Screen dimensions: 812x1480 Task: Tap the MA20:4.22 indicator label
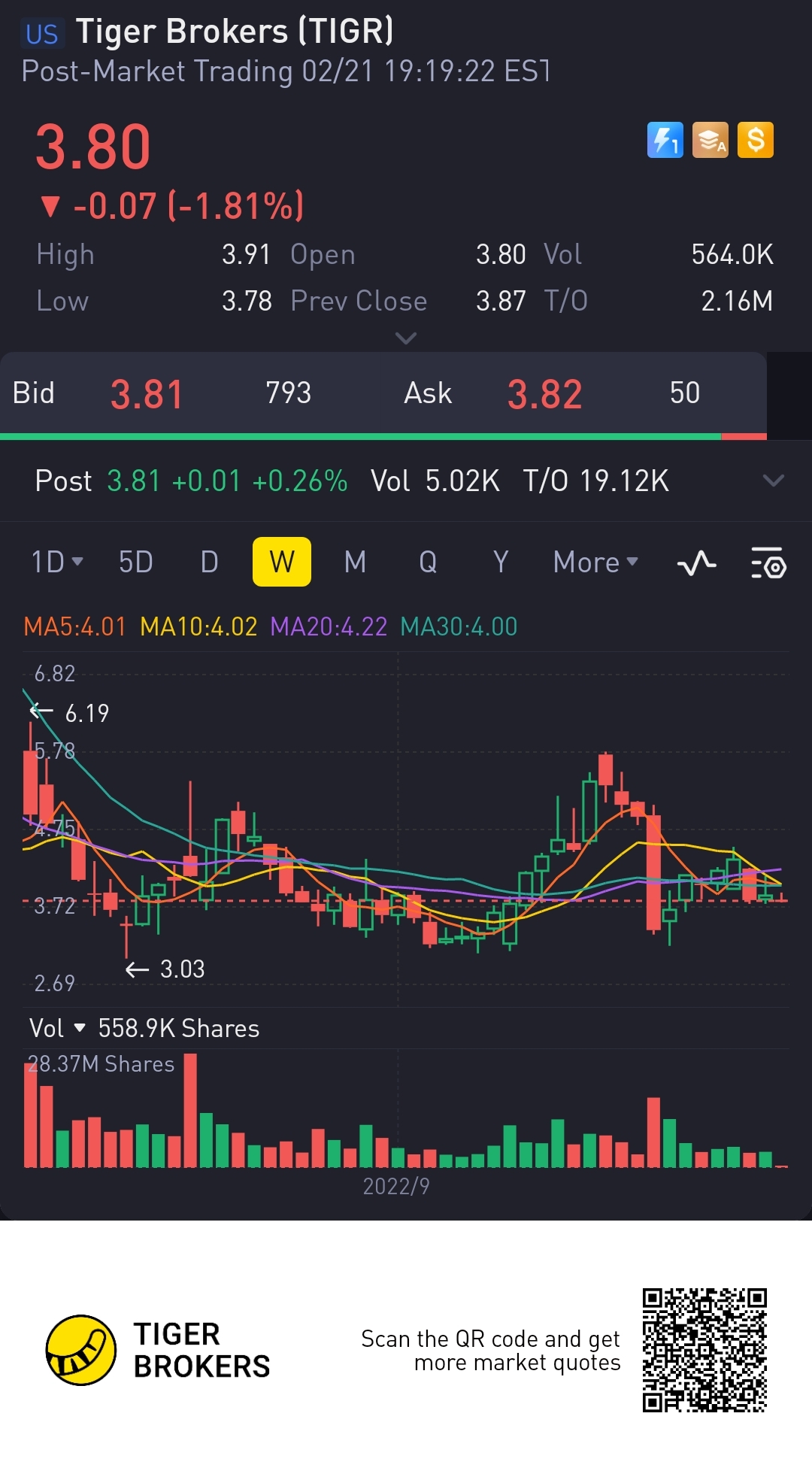329,626
